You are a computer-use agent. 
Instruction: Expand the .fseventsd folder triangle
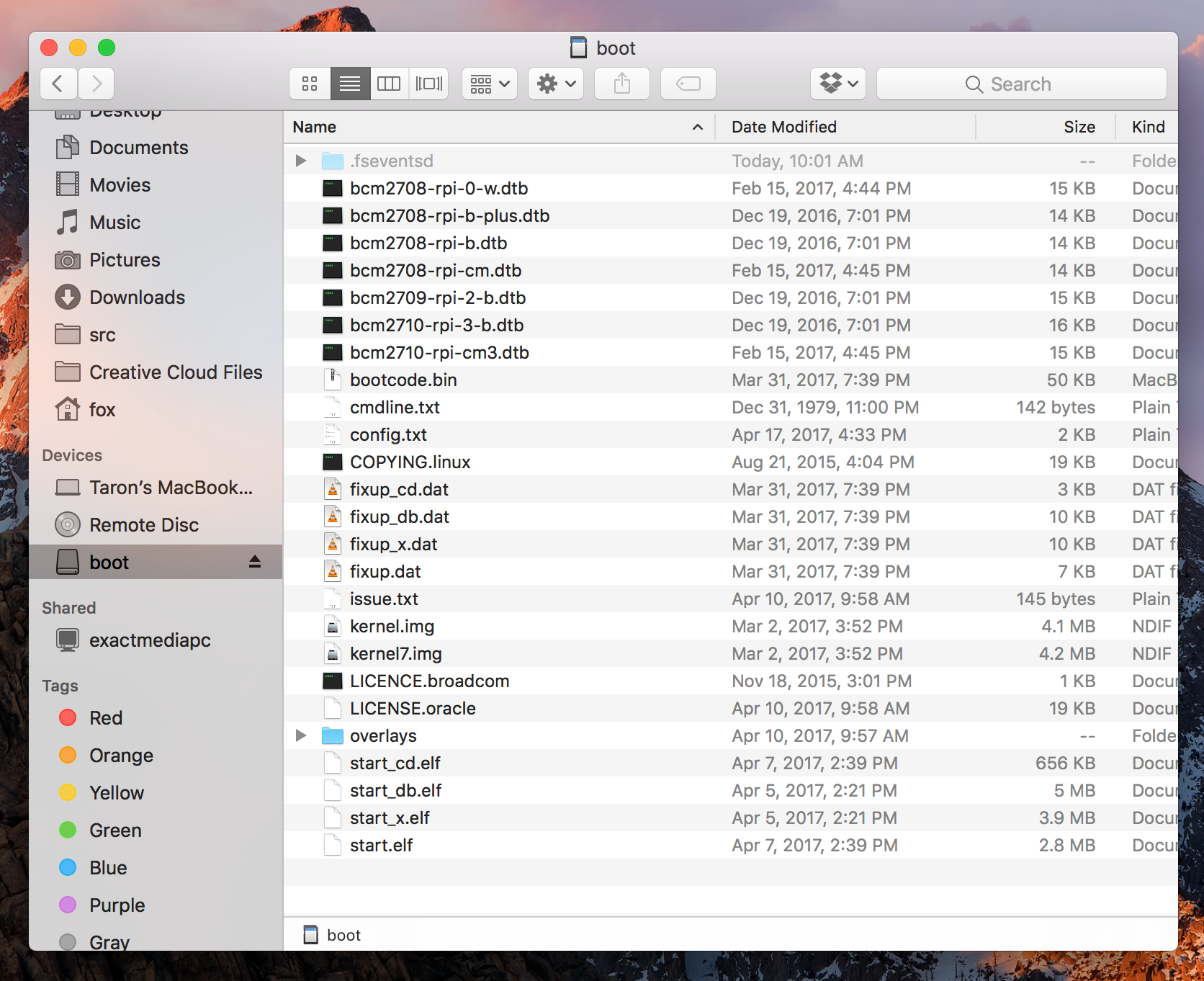pos(301,161)
